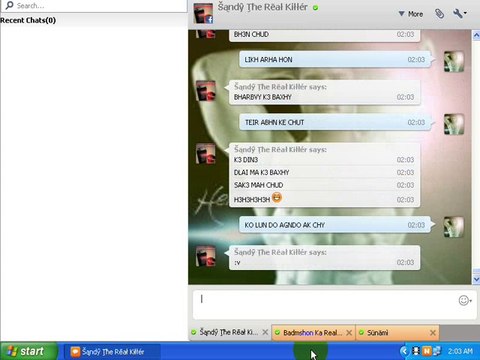
Task: Close the Sunami chat tab
Action: tap(433, 333)
